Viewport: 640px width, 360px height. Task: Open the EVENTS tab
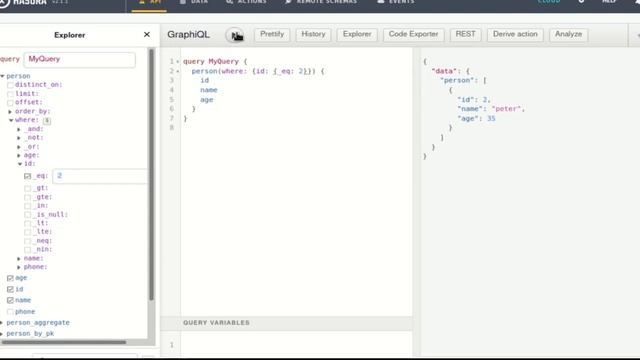[396, 2]
